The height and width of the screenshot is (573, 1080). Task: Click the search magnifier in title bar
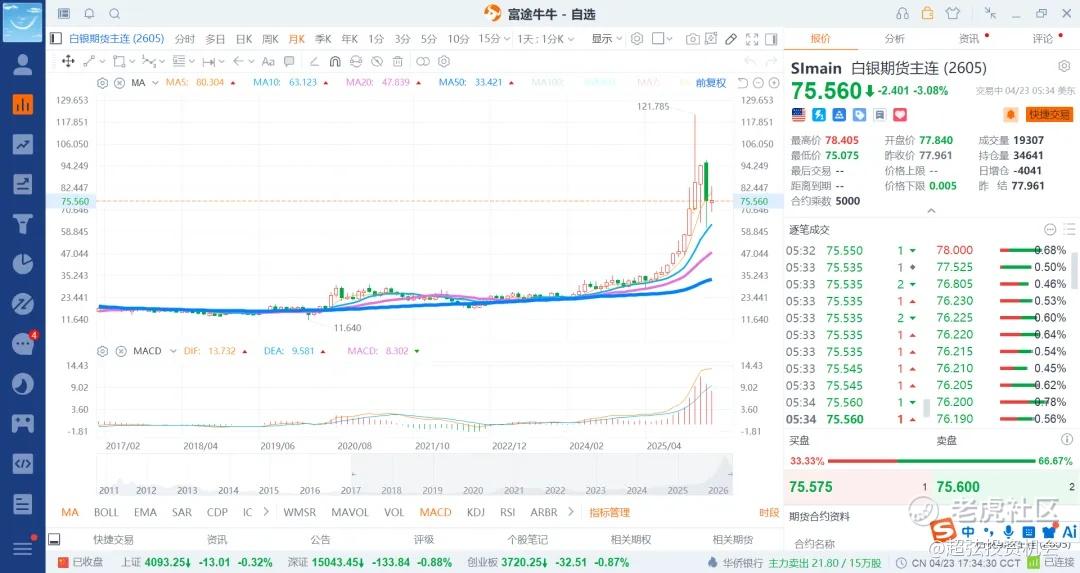[114, 13]
